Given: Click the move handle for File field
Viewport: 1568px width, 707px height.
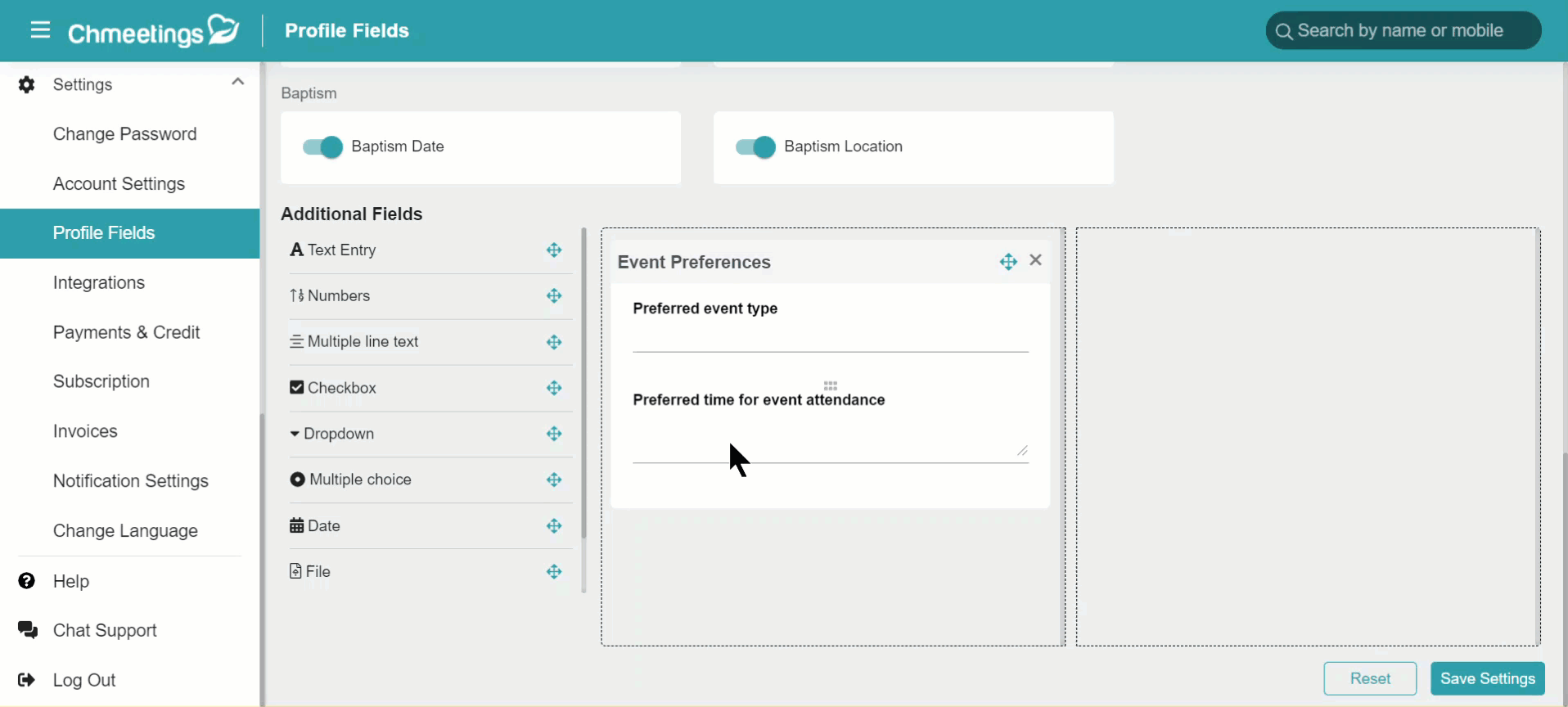Looking at the screenshot, I should tap(554, 572).
